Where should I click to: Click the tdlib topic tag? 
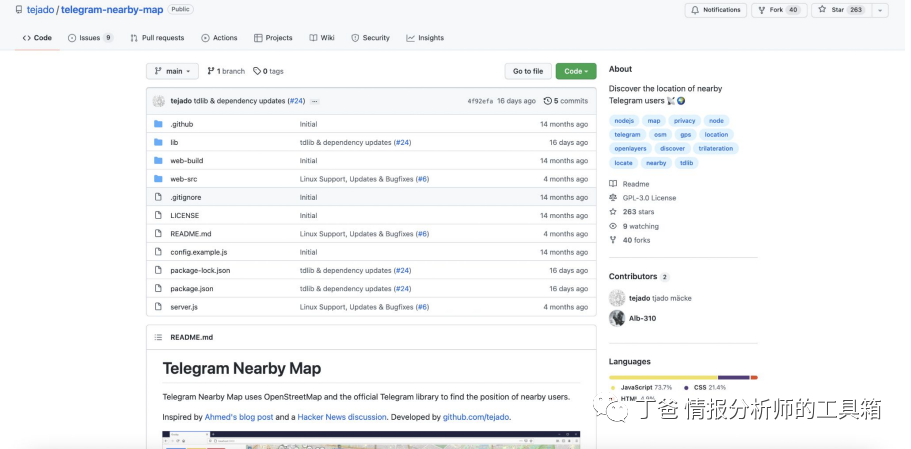coord(686,163)
